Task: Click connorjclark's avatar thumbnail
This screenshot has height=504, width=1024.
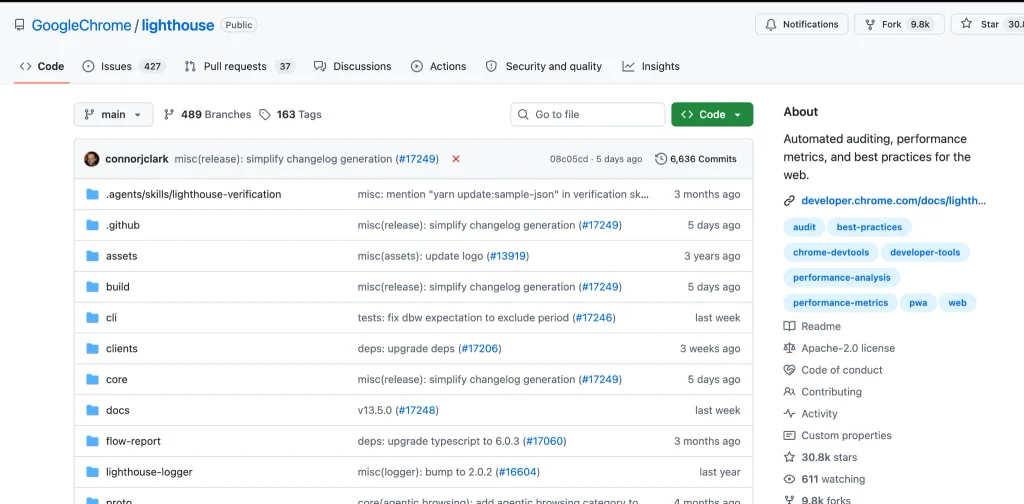Action: [x=92, y=159]
